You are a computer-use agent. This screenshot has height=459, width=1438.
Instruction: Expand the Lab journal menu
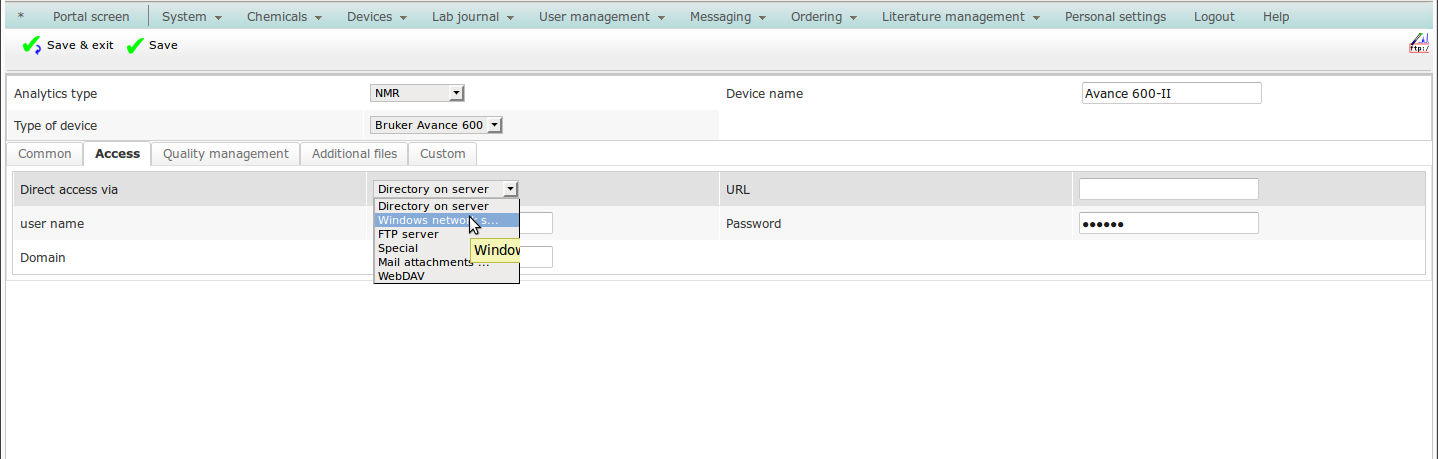[472, 17]
